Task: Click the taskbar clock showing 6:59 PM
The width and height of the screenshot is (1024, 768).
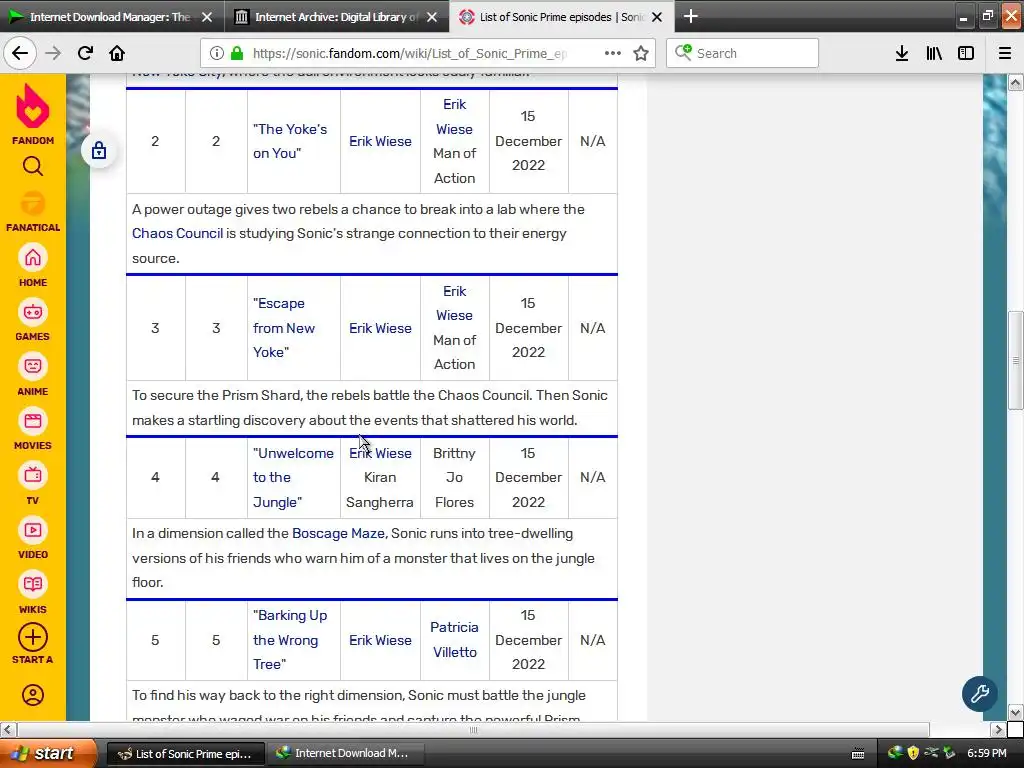Action: 987,753
